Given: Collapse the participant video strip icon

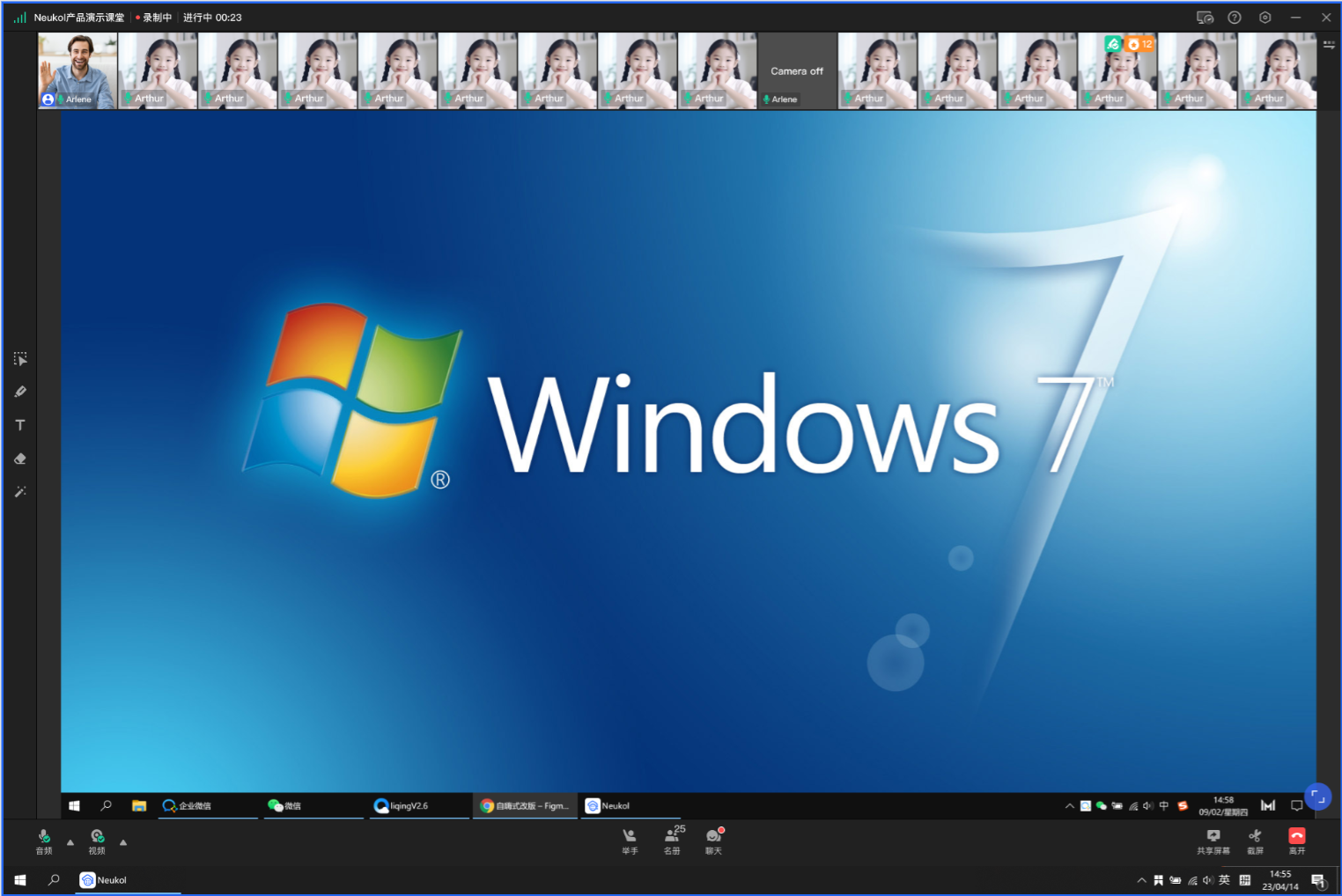Looking at the screenshot, I should tap(1329, 44).
